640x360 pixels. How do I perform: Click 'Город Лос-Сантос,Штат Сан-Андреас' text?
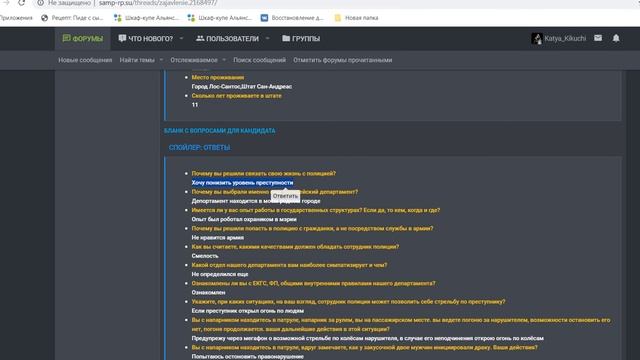point(242,87)
